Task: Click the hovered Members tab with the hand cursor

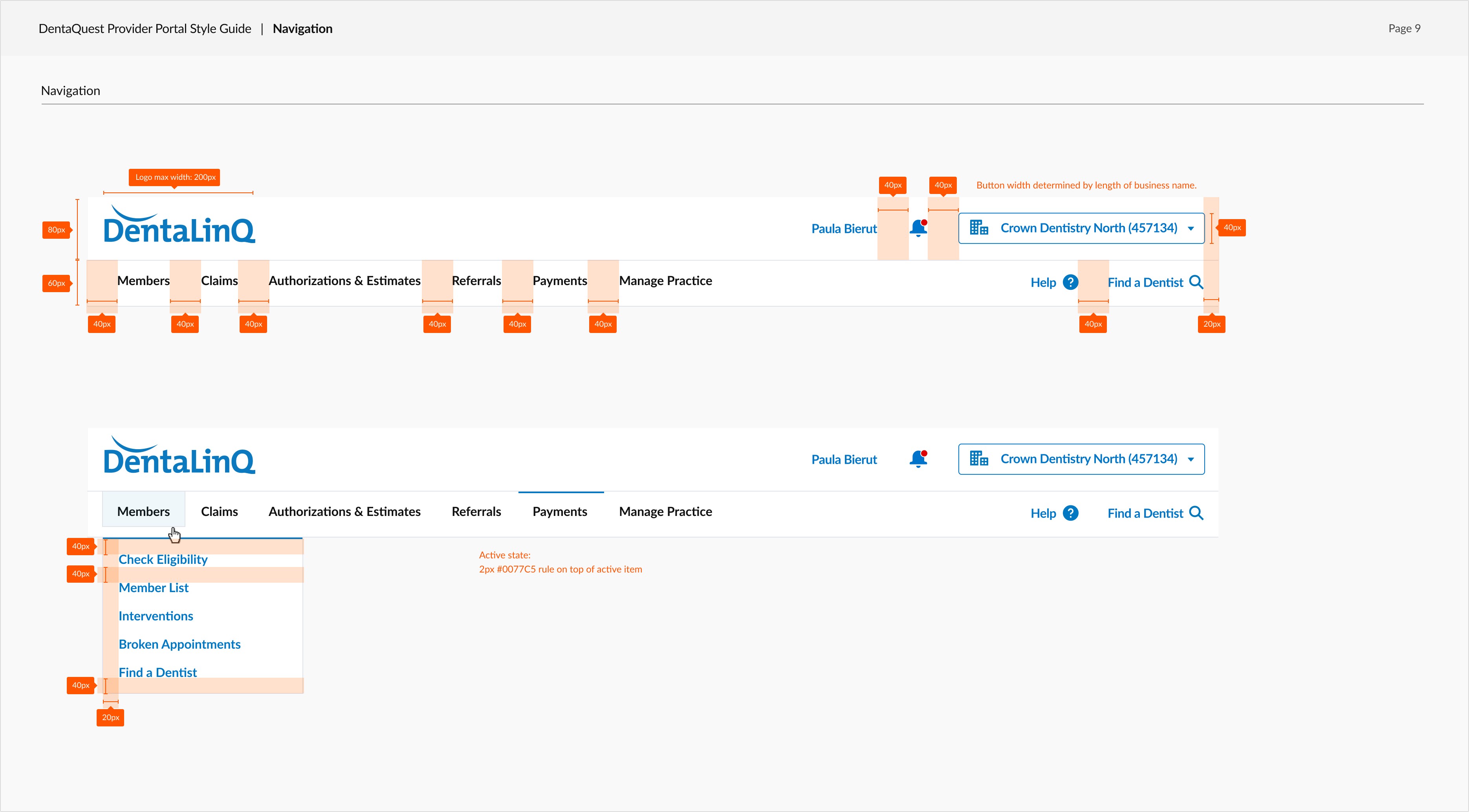Action: [144, 509]
